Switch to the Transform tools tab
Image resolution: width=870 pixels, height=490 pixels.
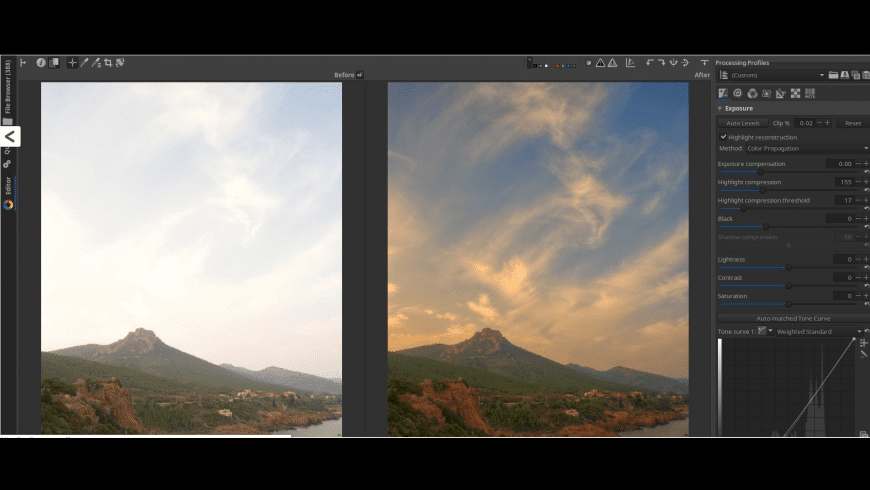(x=781, y=93)
